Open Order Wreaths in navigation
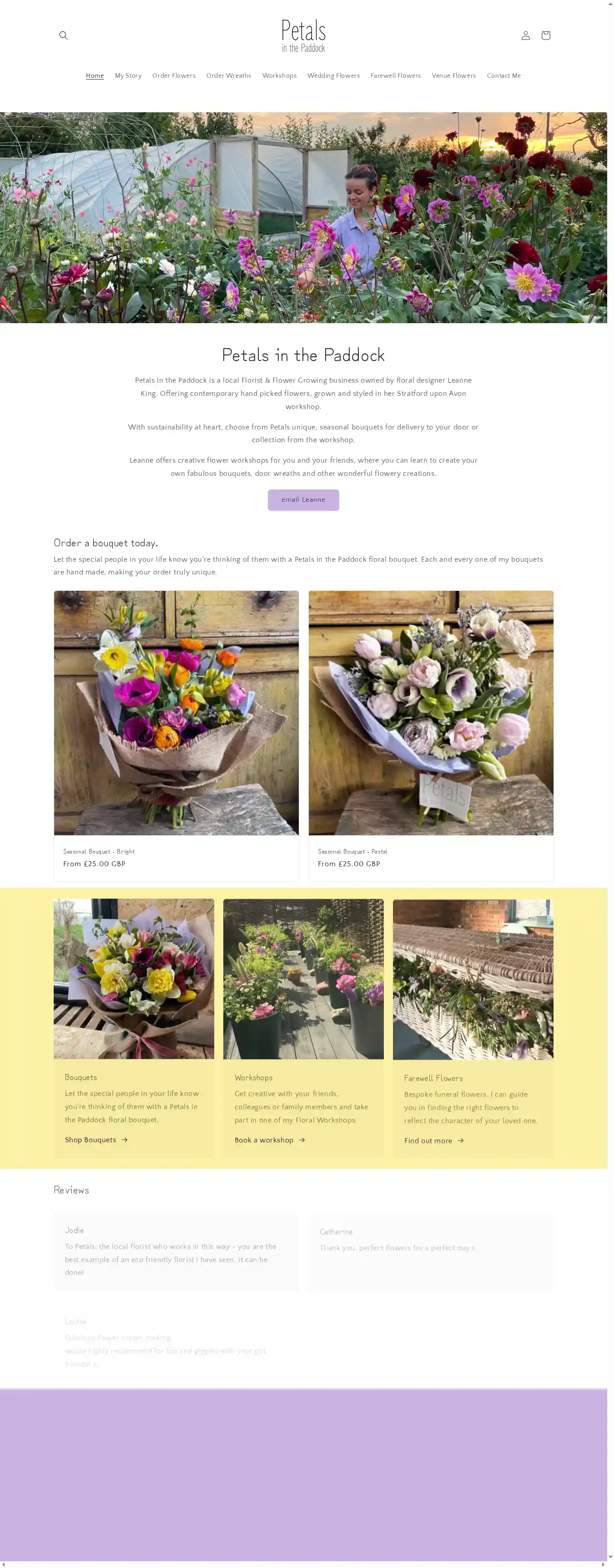 coord(228,76)
